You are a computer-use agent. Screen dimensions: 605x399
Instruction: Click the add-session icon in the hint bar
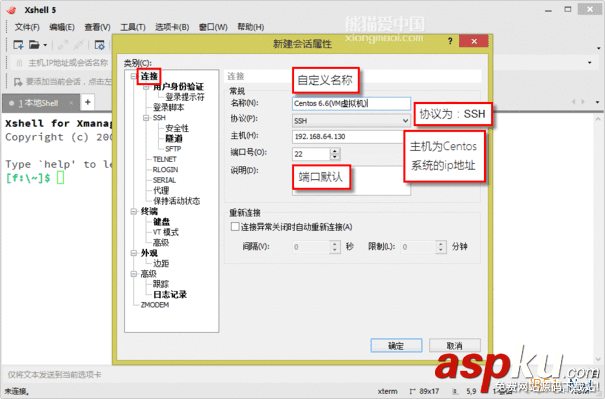(18, 82)
